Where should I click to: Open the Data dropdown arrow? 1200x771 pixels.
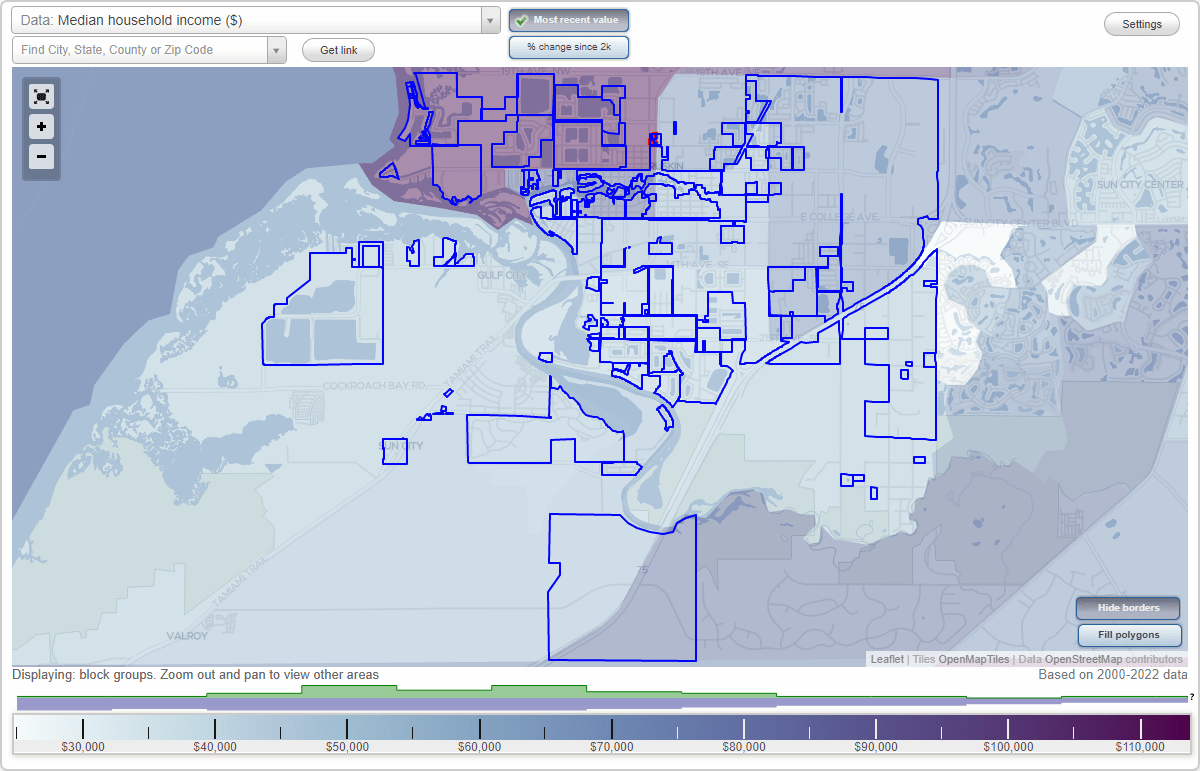tap(490, 20)
